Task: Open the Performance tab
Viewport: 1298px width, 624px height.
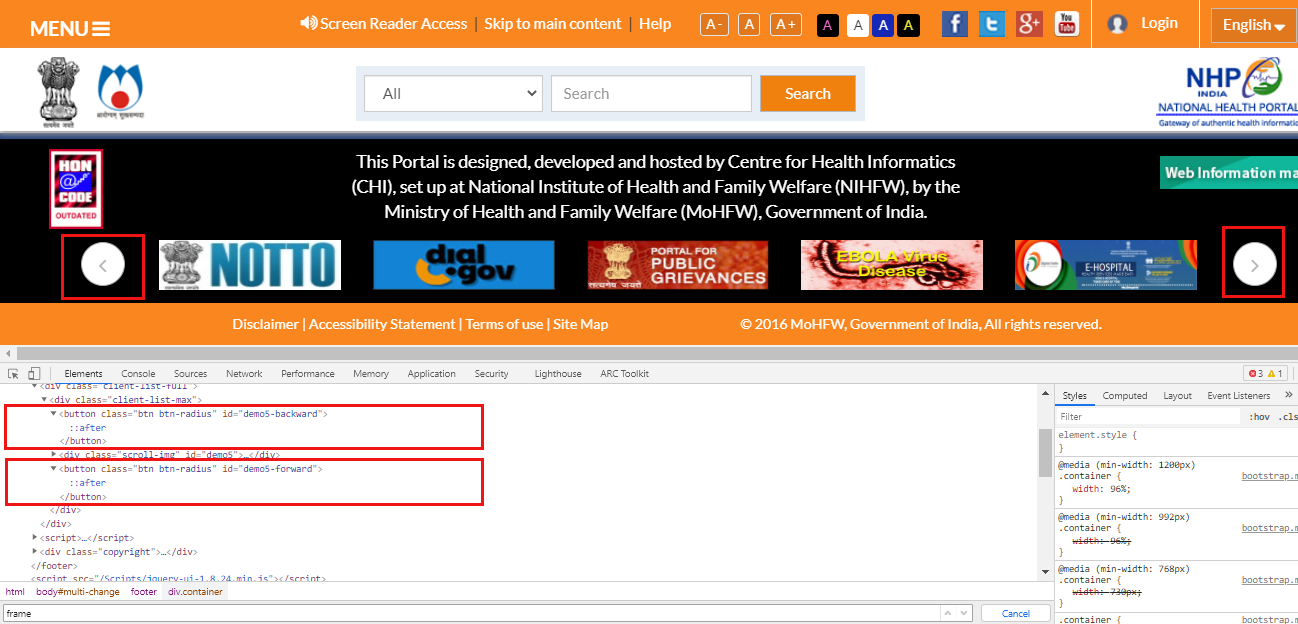Action: coord(308,373)
